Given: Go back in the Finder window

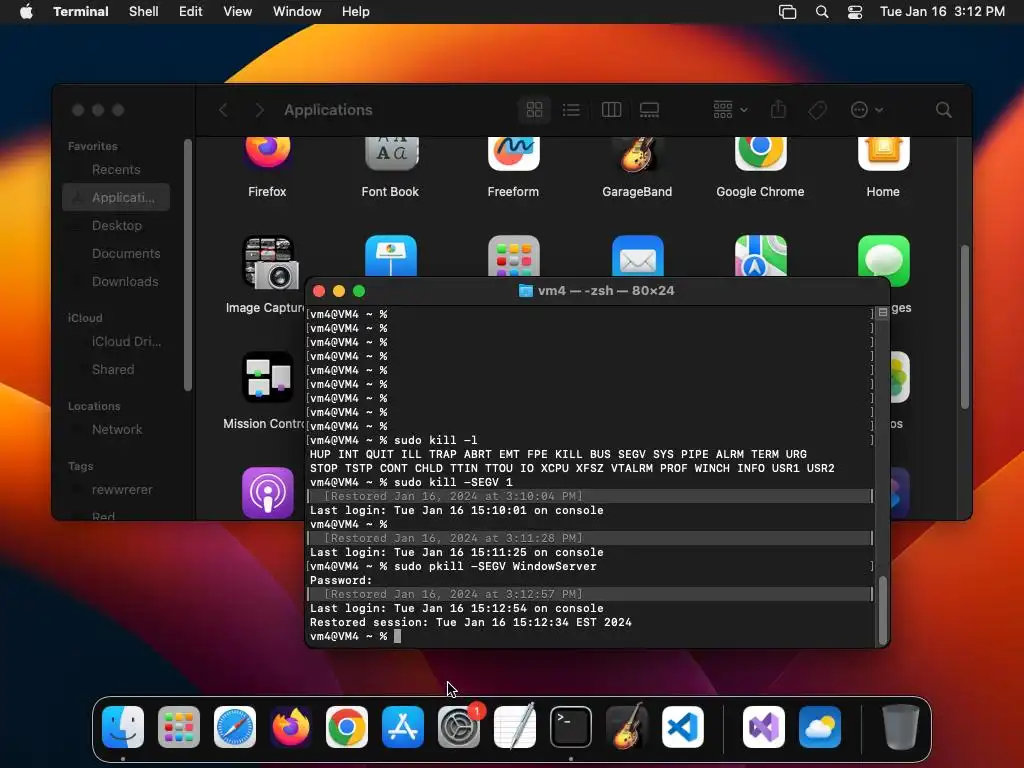Looking at the screenshot, I should 223,110.
